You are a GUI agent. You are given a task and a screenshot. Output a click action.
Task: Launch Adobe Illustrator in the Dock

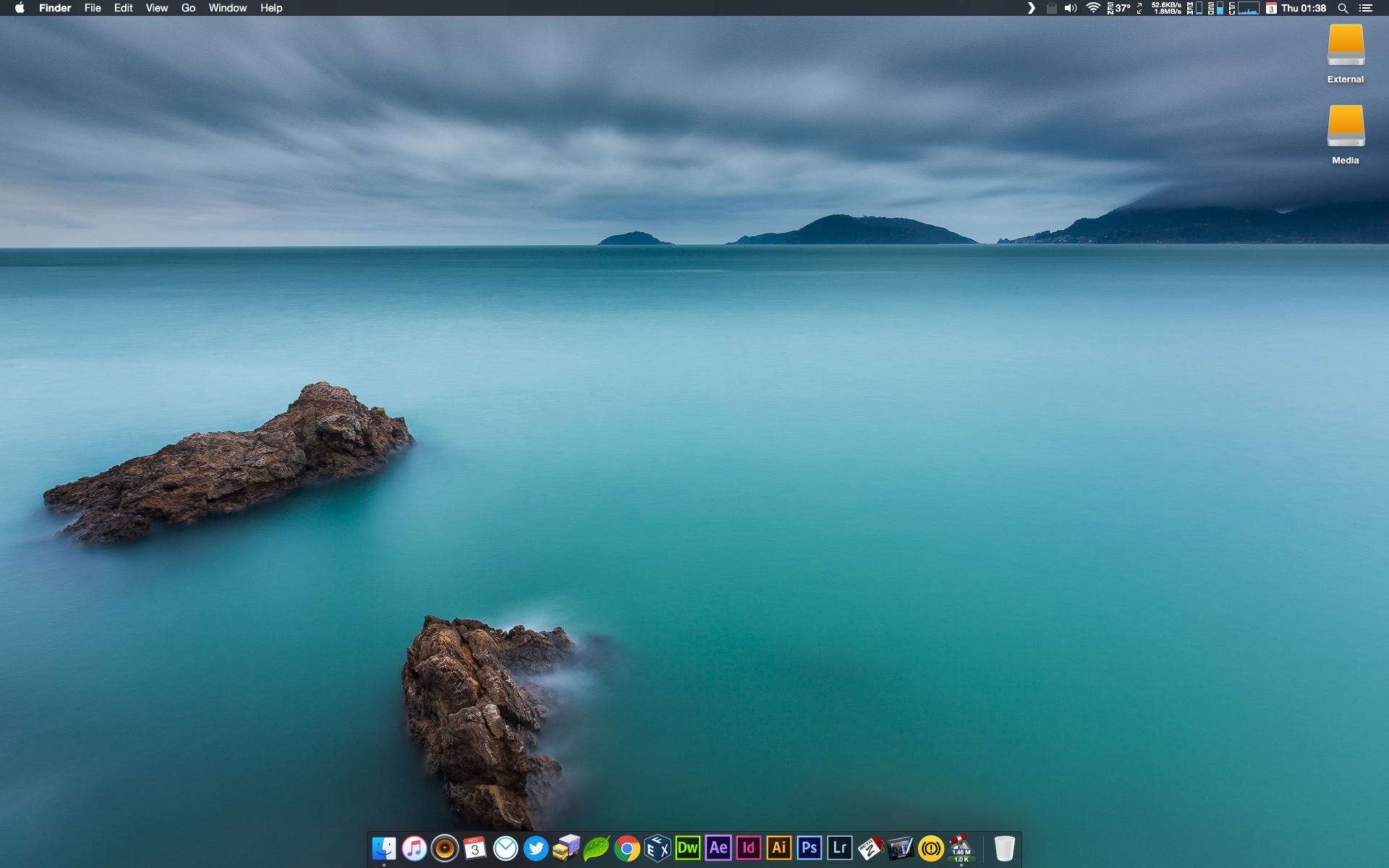(778, 848)
